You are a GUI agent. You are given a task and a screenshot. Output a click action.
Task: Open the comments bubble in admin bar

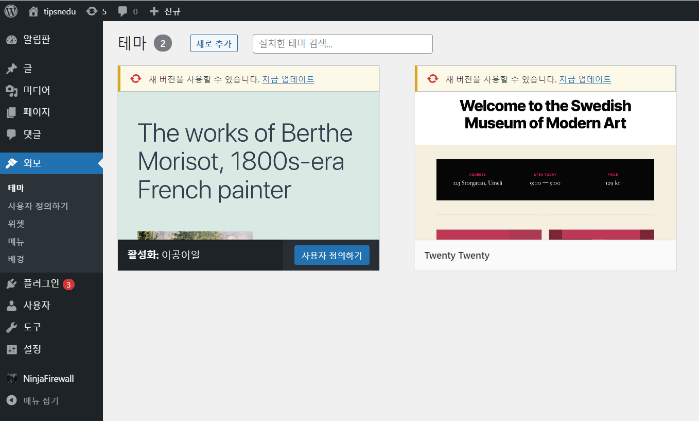122,11
